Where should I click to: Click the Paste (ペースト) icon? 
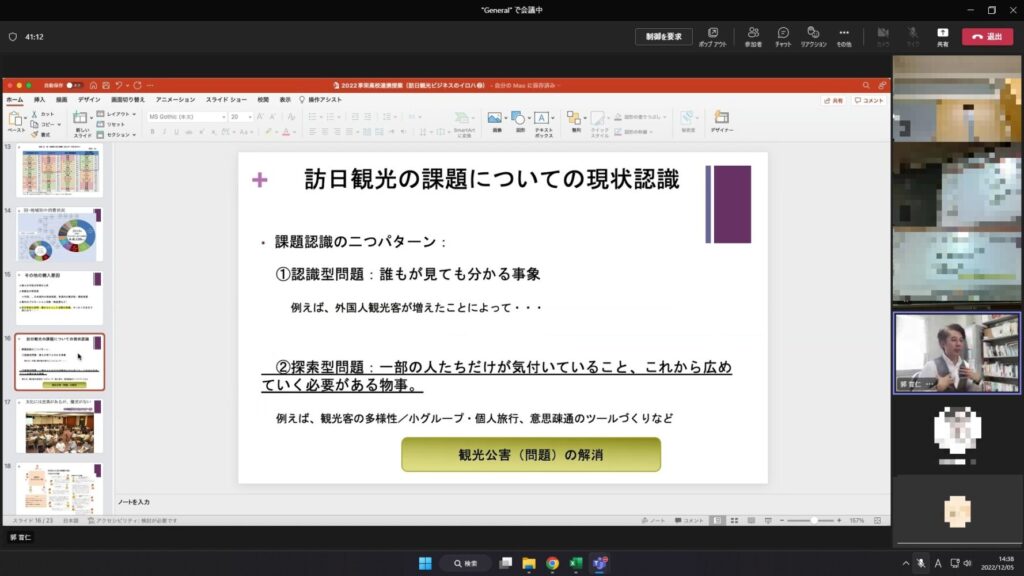click(x=15, y=120)
